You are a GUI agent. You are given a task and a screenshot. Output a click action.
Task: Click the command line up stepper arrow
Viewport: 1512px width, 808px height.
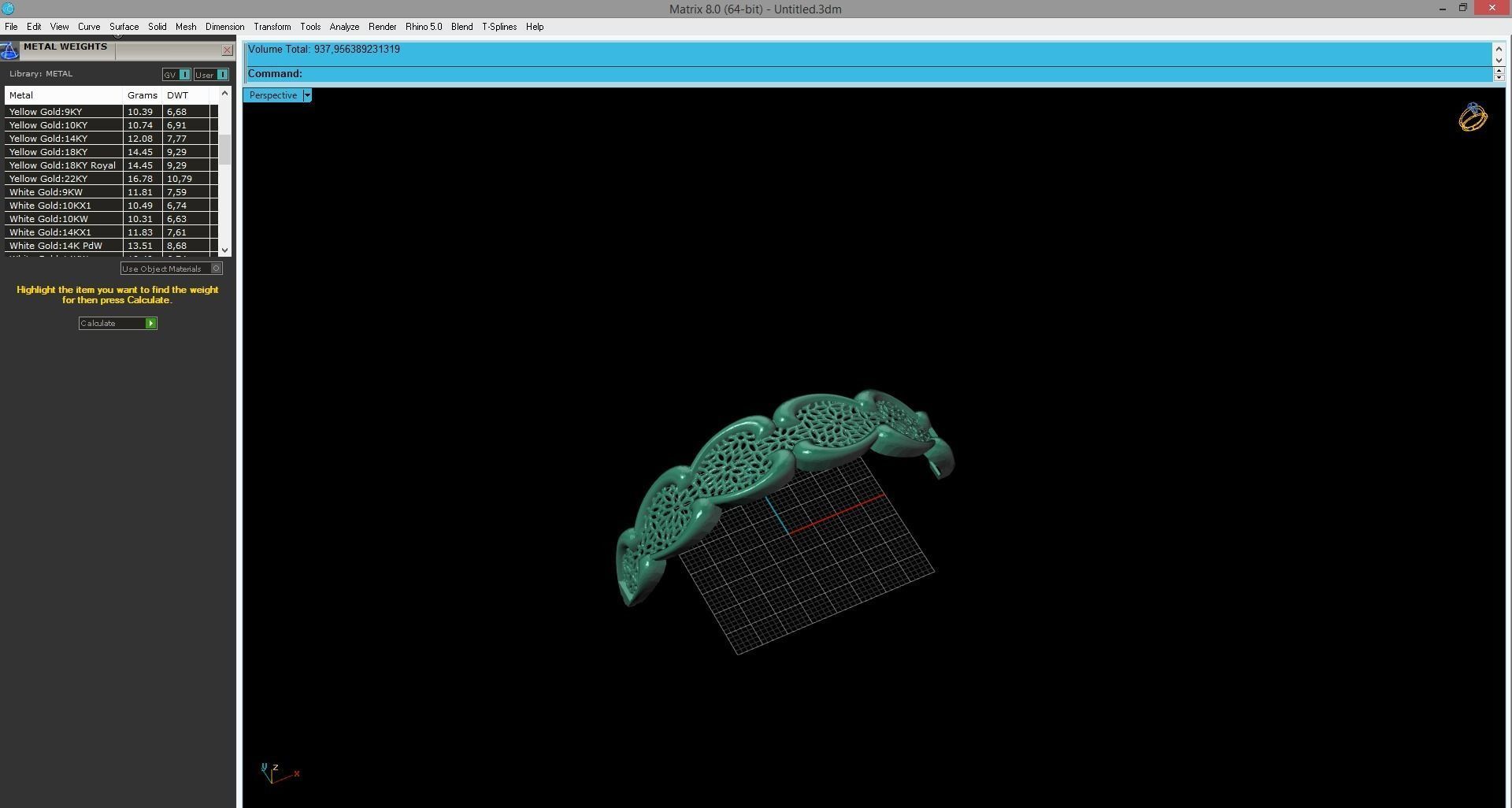point(1499,70)
